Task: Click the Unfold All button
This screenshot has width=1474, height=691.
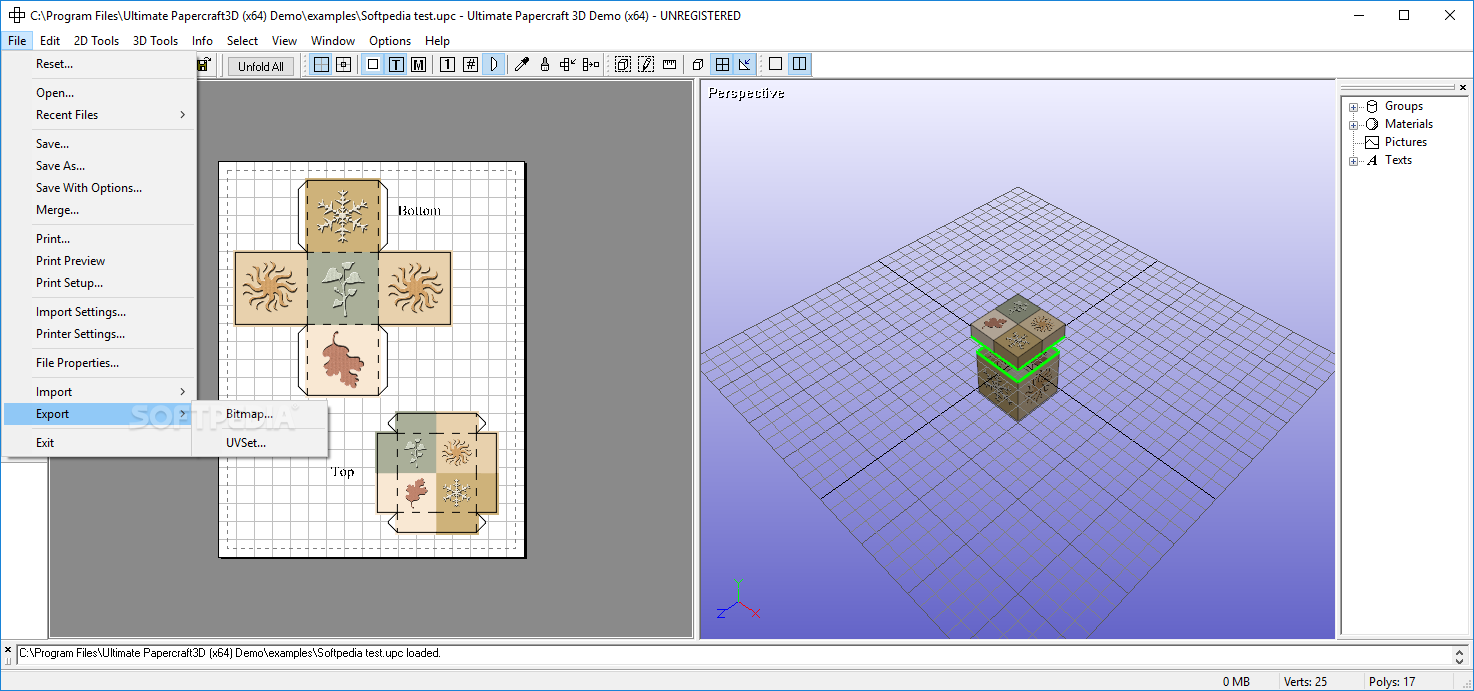Action: [262, 66]
